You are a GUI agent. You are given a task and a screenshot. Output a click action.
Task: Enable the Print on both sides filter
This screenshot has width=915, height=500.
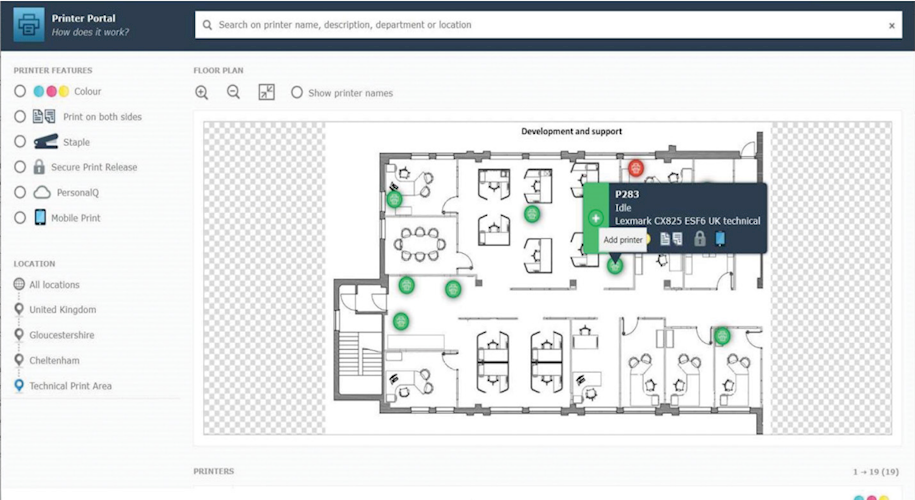(20, 117)
